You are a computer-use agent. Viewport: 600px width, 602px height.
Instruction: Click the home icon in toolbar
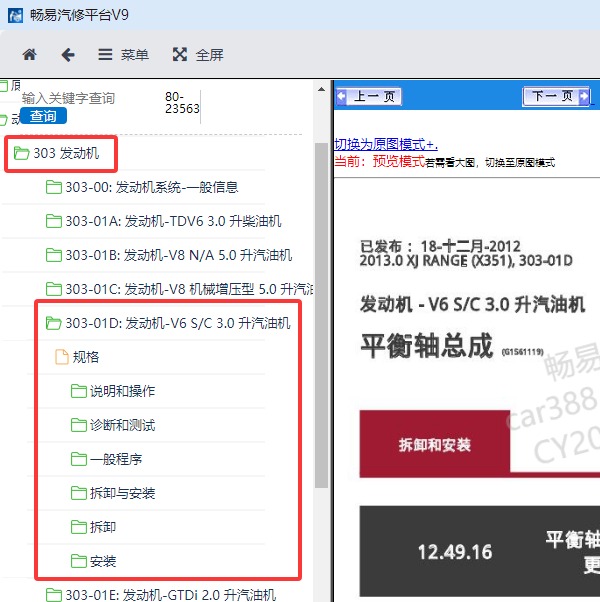click(30, 55)
